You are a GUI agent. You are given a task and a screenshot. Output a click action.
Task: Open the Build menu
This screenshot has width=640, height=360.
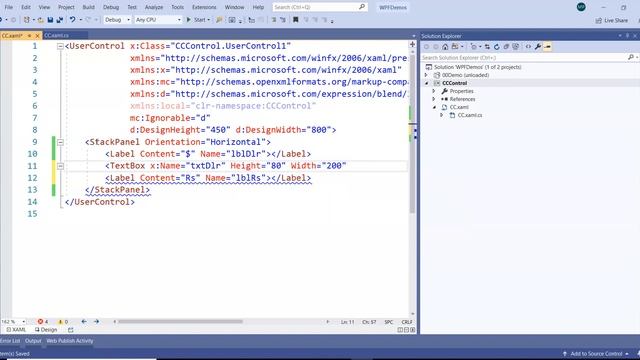(88, 7)
